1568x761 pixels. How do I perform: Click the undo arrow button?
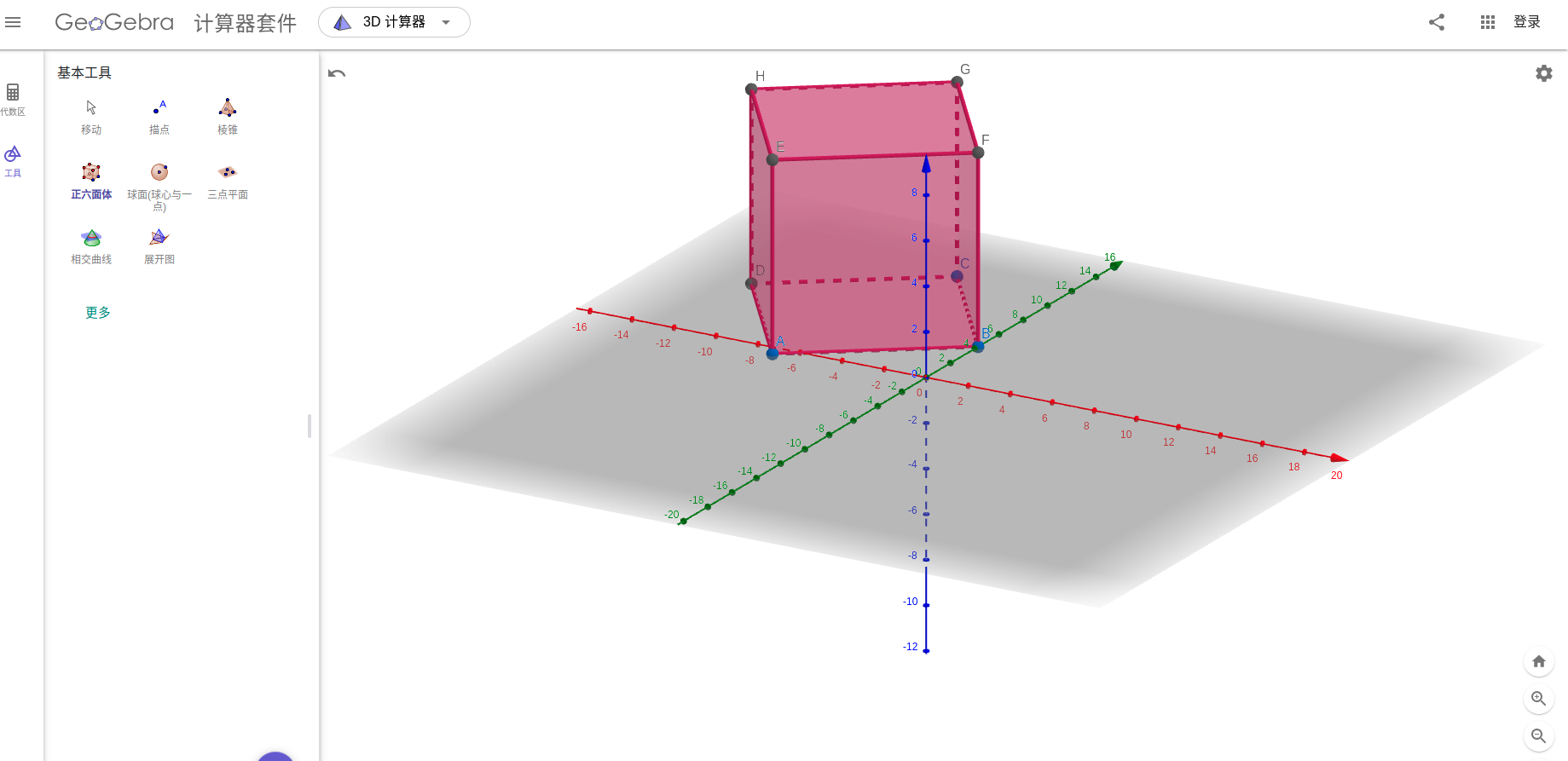(337, 73)
